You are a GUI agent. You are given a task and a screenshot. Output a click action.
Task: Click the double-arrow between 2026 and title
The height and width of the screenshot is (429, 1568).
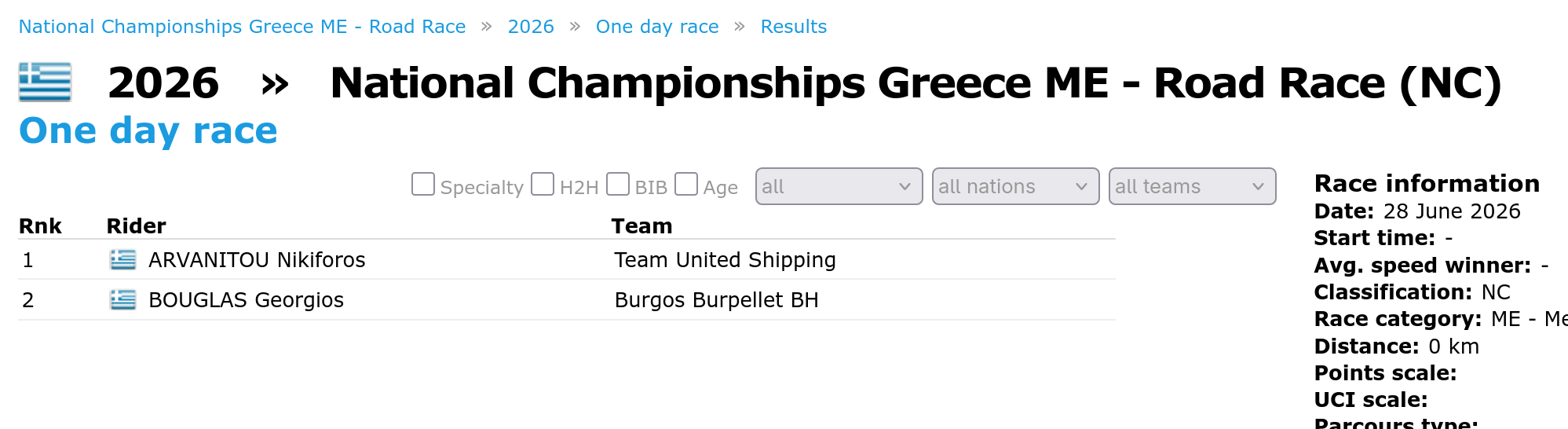click(275, 84)
